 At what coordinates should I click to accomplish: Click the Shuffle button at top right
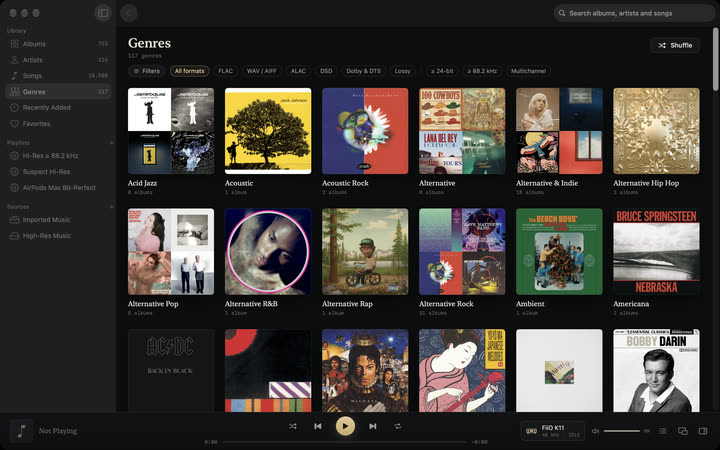[675, 45]
